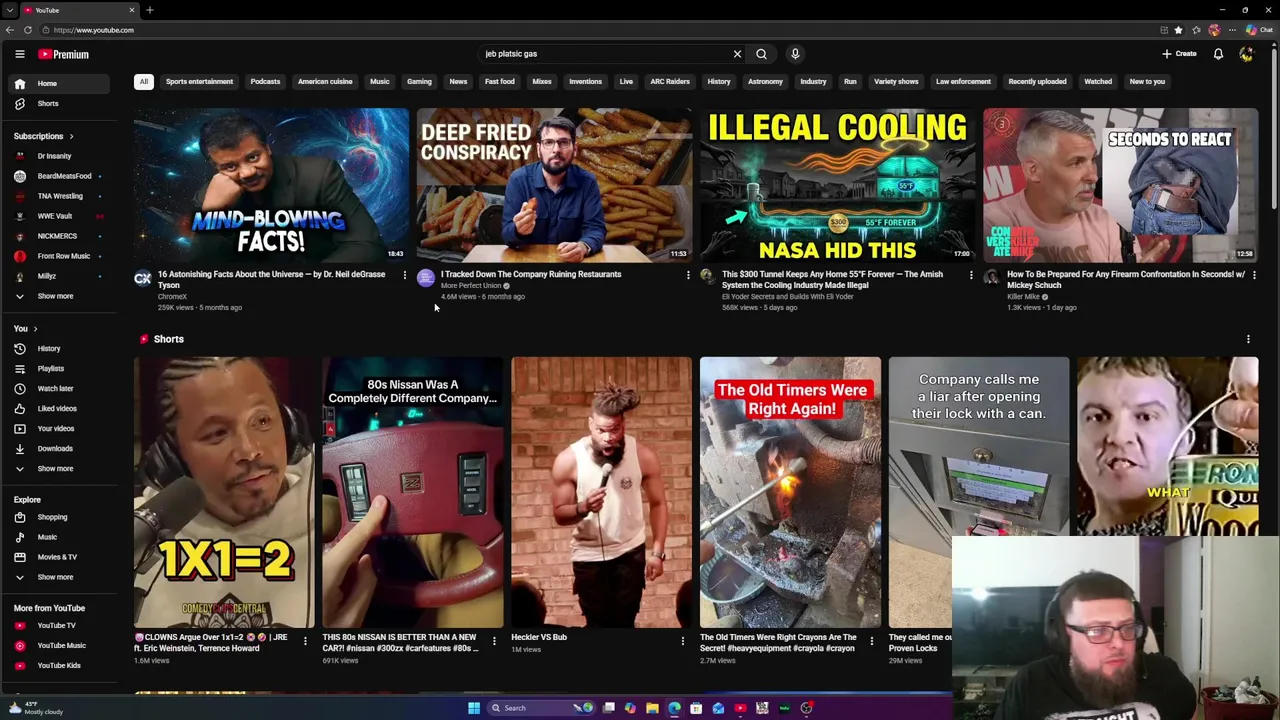The image size is (1280, 720).
Task: Open the notifications bell
Action: tap(1218, 54)
